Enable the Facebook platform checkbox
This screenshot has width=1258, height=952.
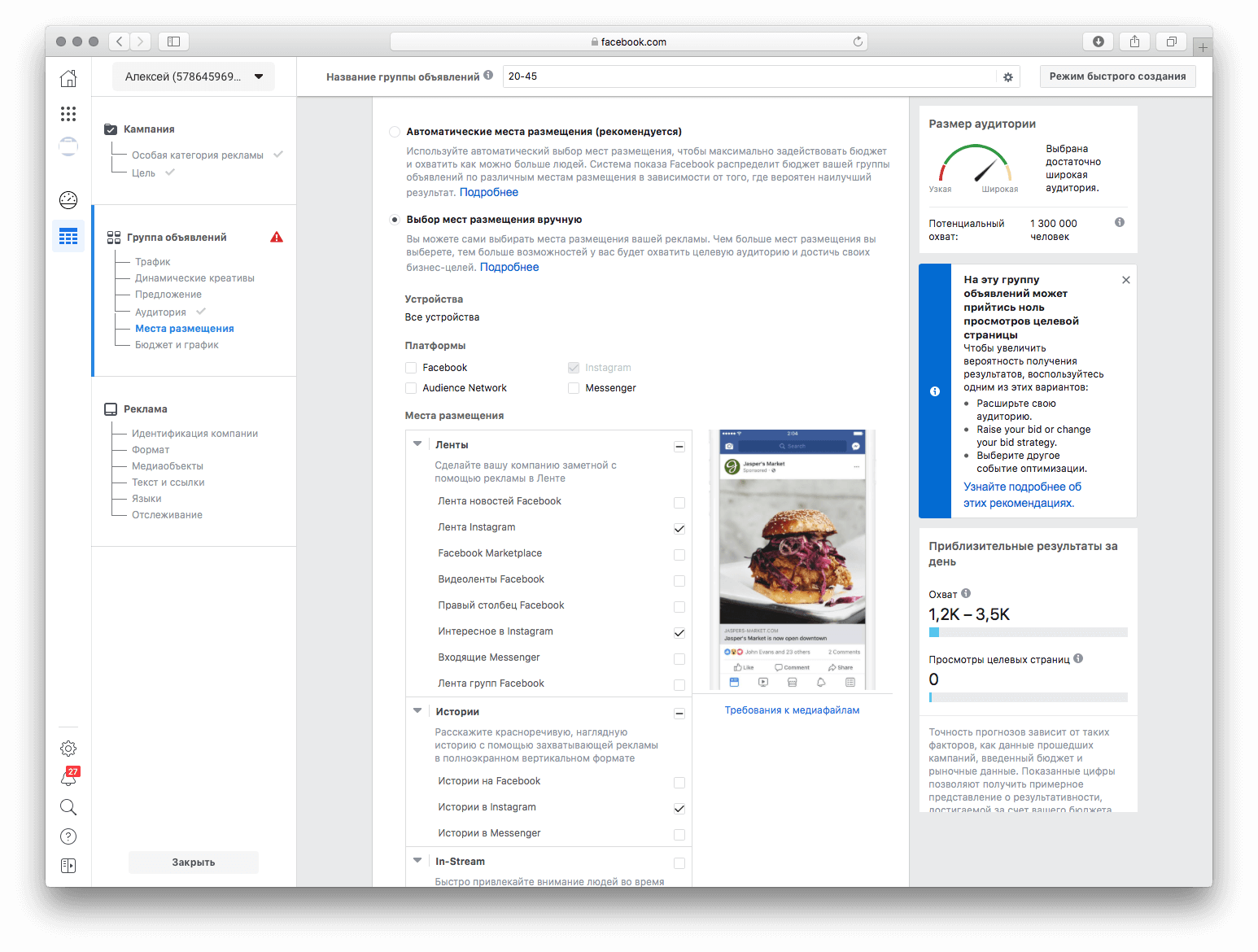click(x=411, y=368)
